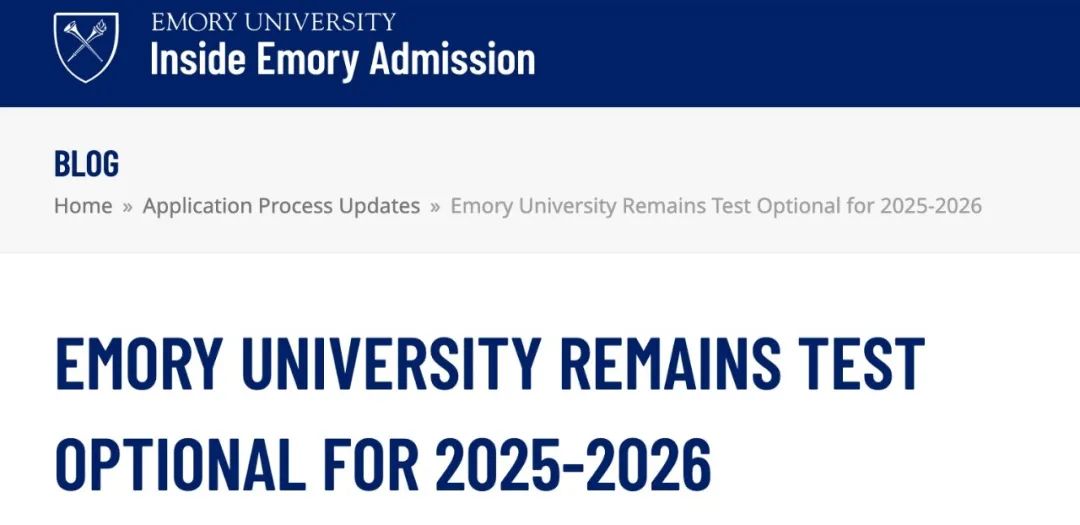Open Application Process Updates breadcrumb
The image size is (1080, 525).
pyautogui.click(x=281, y=205)
